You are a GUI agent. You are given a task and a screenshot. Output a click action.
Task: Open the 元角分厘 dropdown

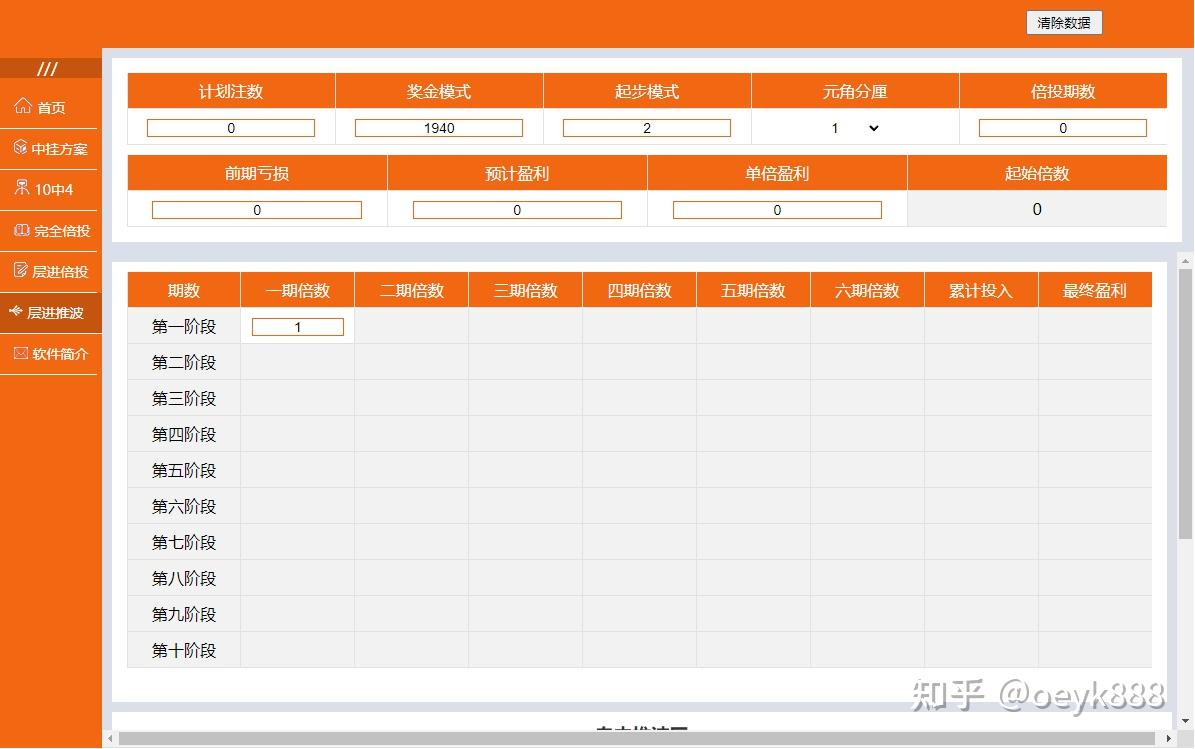point(855,128)
